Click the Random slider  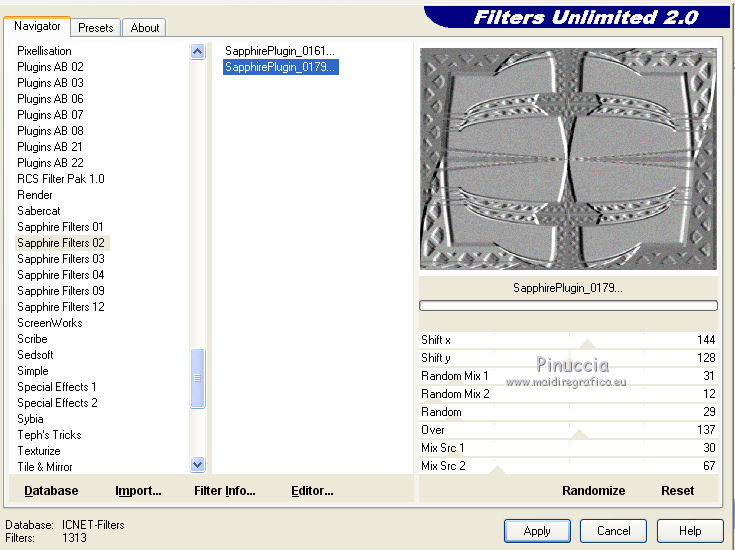(x=568, y=412)
